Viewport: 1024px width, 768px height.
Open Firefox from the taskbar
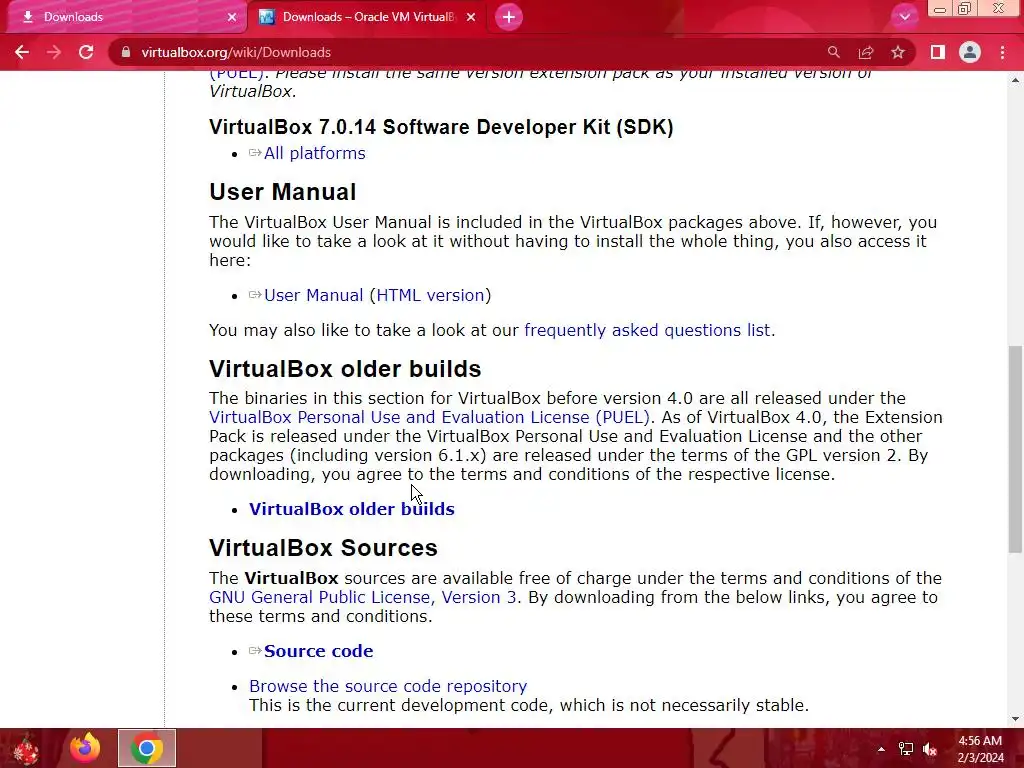[85, 748]
